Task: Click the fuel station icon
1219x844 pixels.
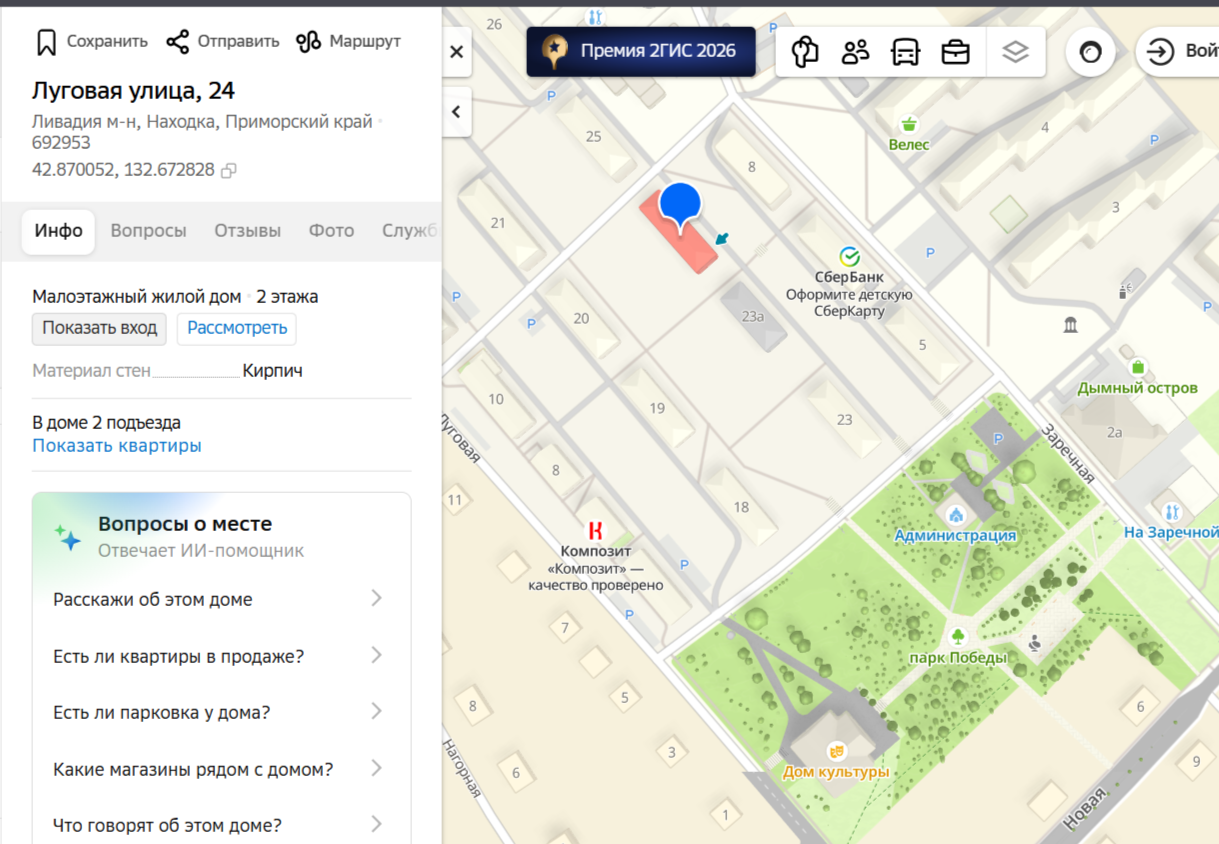Action: tap(1123, 291)
